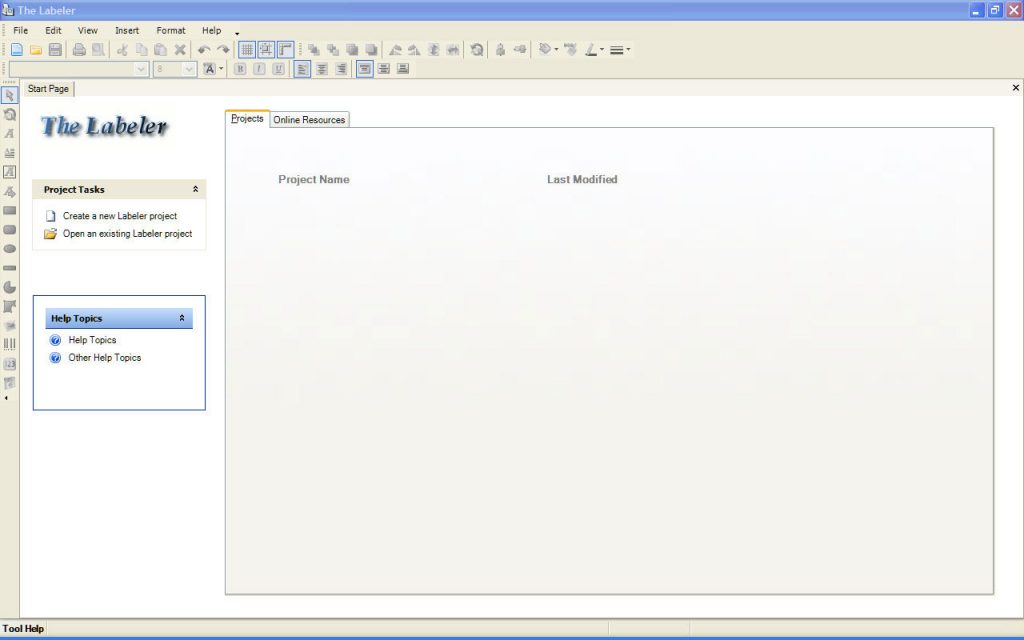Click the Delete X toolbar icon
Screen dimensions: 1024x640
point(180,50)
